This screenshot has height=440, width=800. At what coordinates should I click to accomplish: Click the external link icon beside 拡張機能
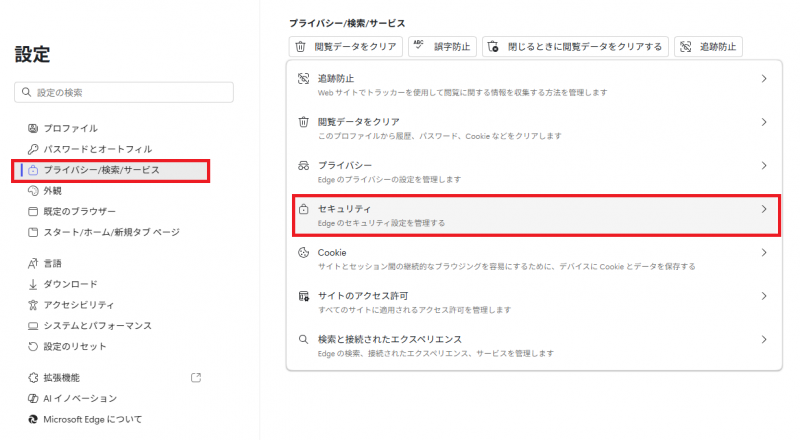(196, 377)
